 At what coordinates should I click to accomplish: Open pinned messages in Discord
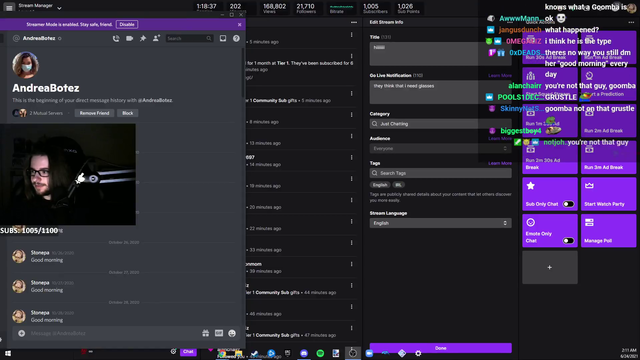143,38
